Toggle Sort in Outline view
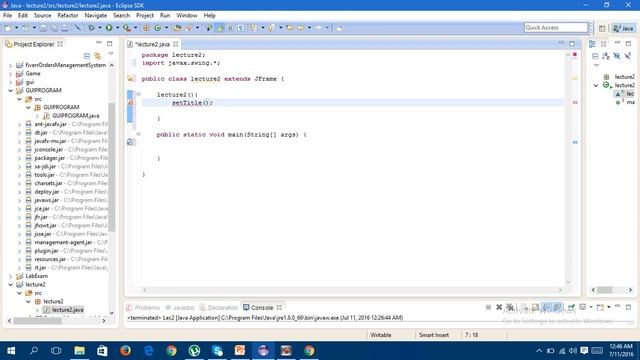 coord(606,56)
